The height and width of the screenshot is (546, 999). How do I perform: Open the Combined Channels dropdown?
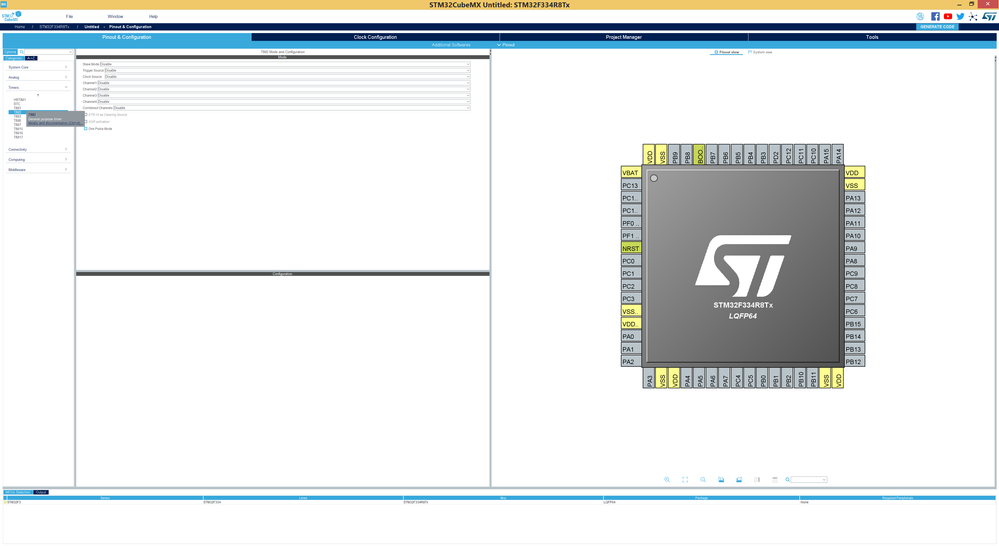[291, 108]
